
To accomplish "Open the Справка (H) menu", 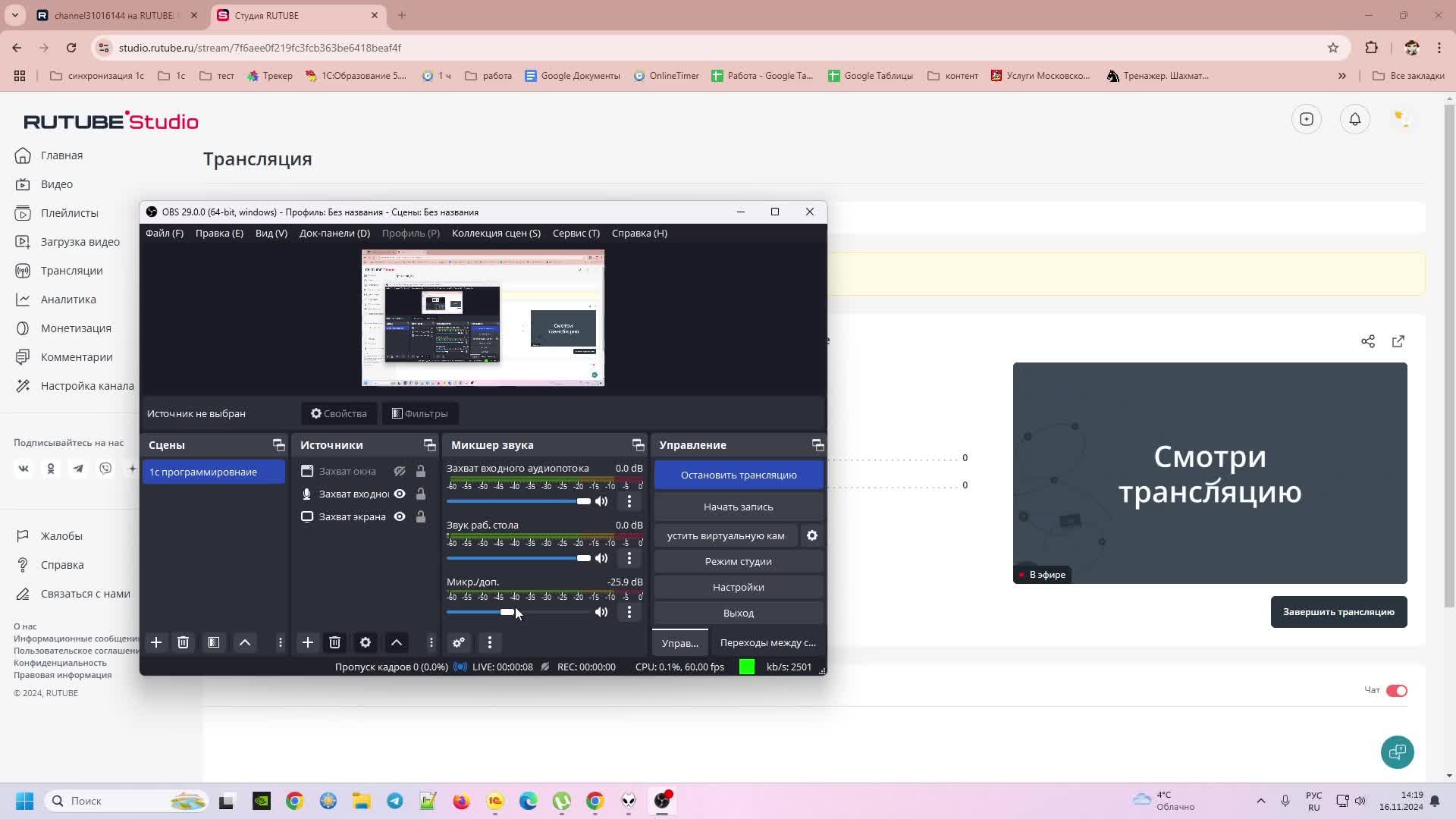I will point(639,233).
